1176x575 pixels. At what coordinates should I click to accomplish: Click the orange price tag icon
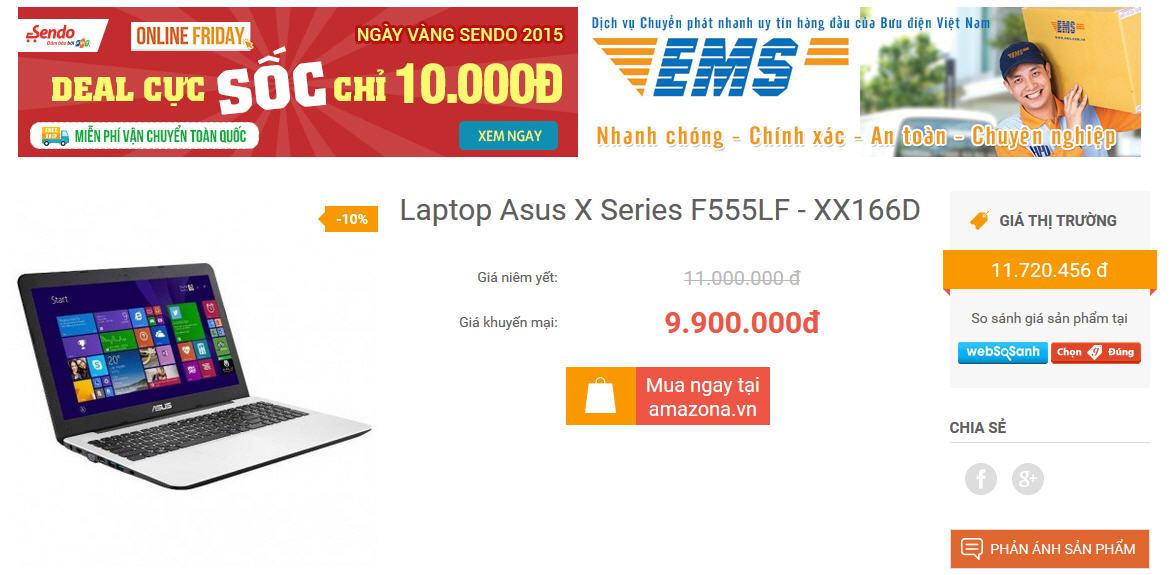click(979, 220)
